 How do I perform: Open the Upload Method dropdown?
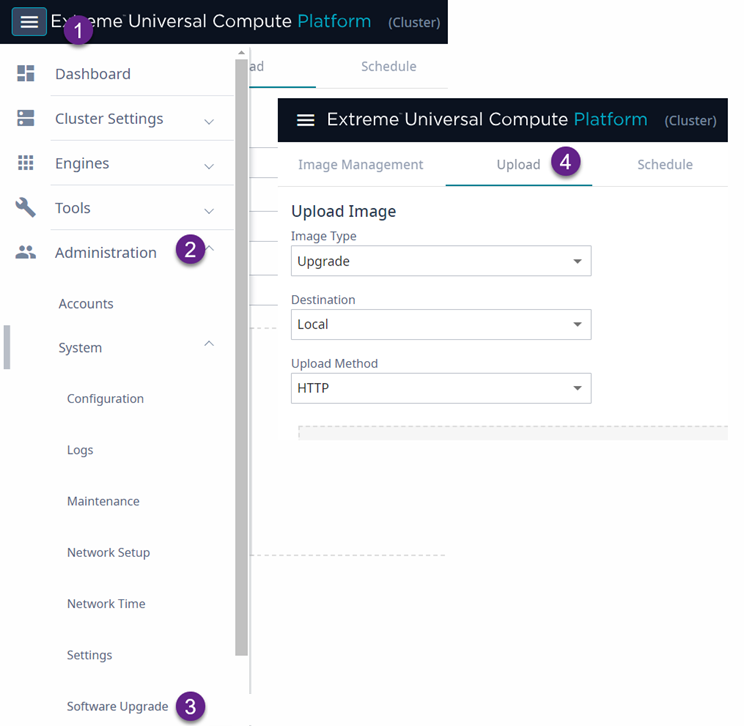(441, 388)
